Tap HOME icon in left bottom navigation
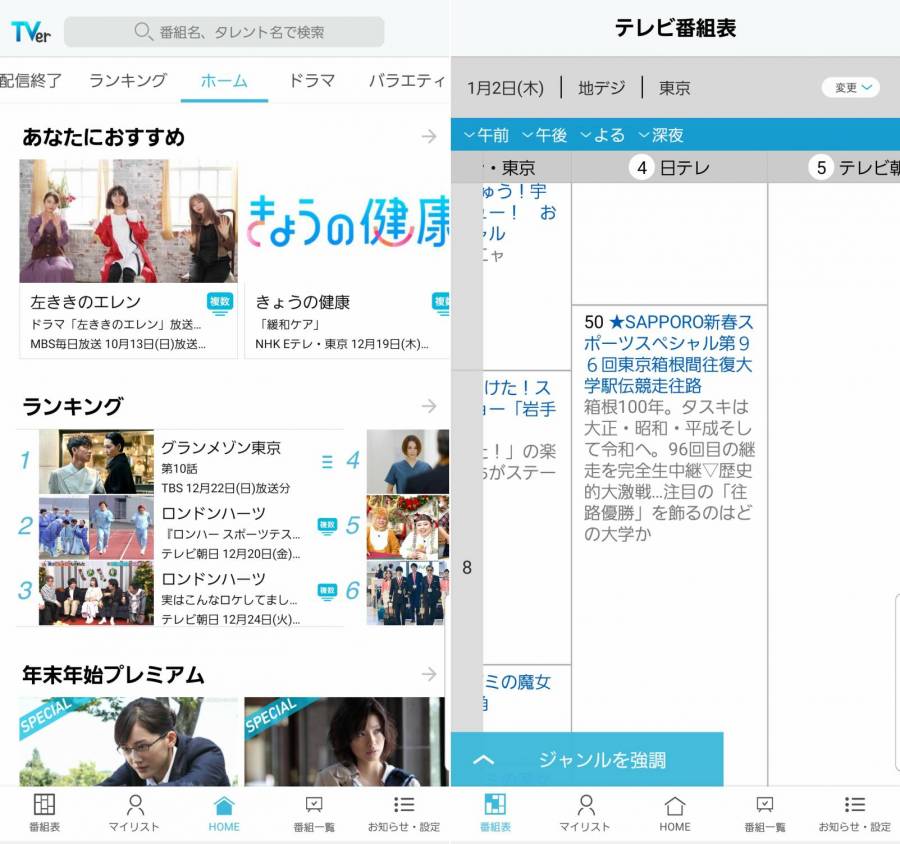 pos(224,806)
